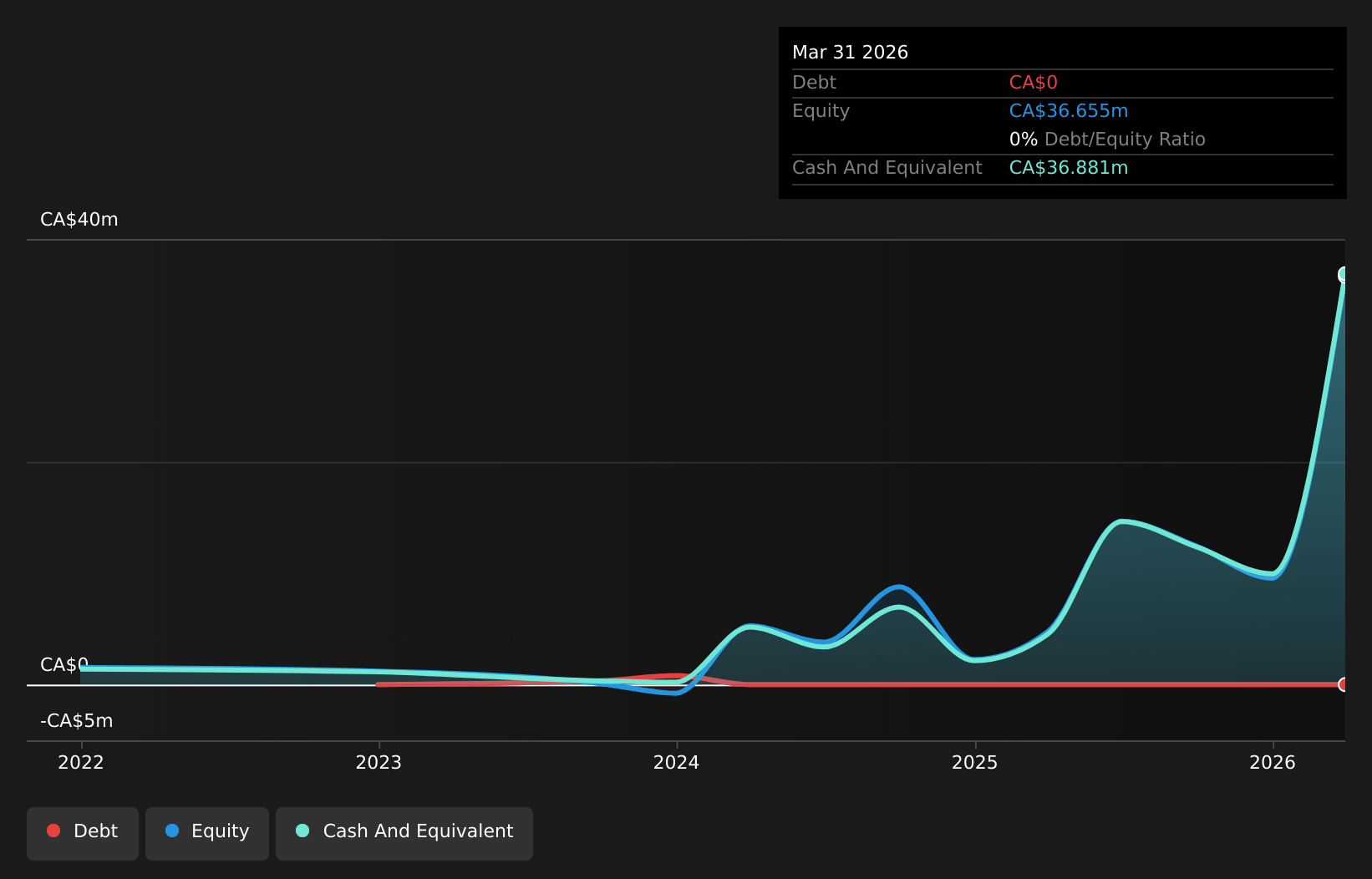Click the Cash value CA$36.881m
The image size is (1372, 879).
click(1069, 168)
